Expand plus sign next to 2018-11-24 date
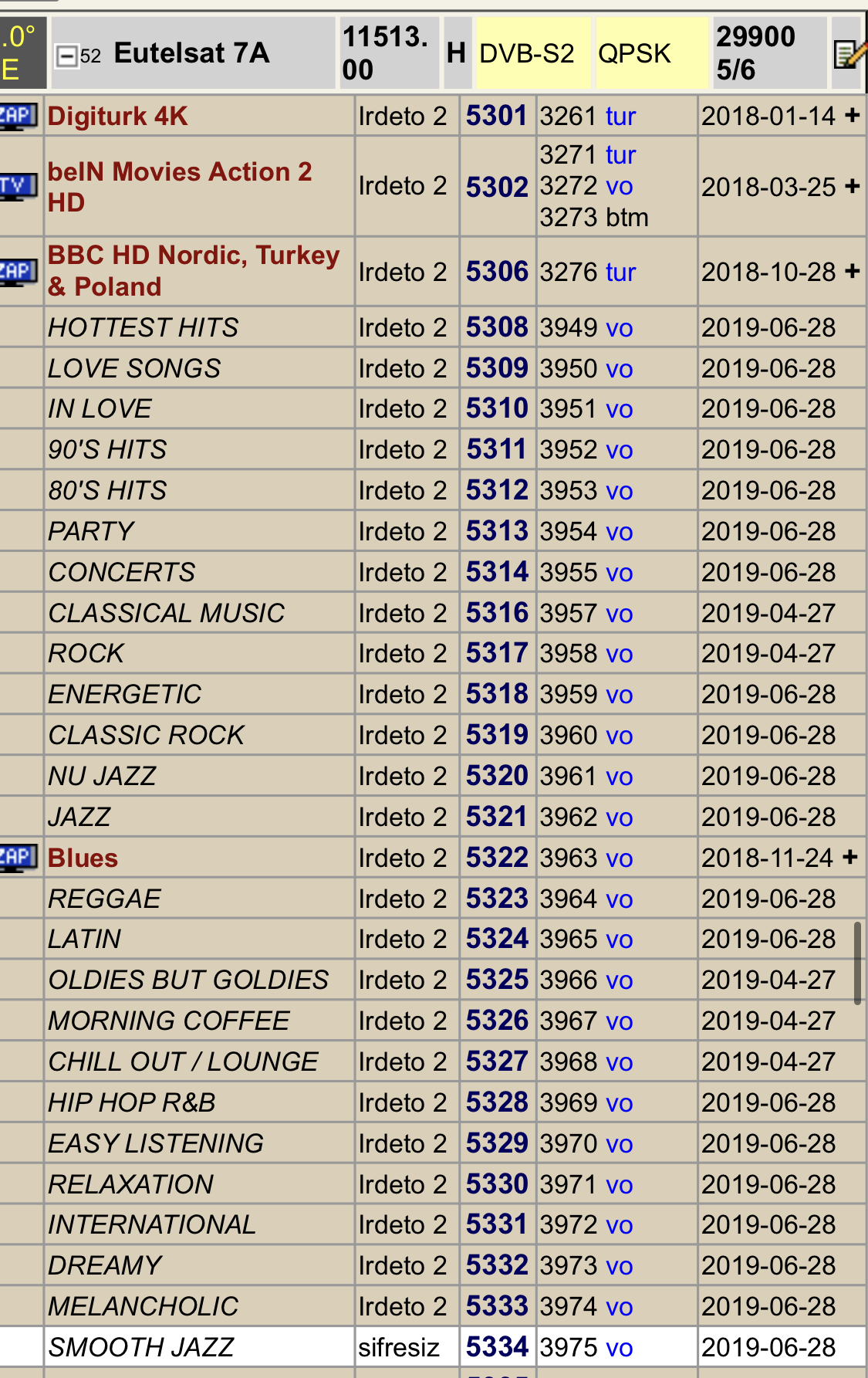This screenshot has height=1378, width=868. point(850,857)
